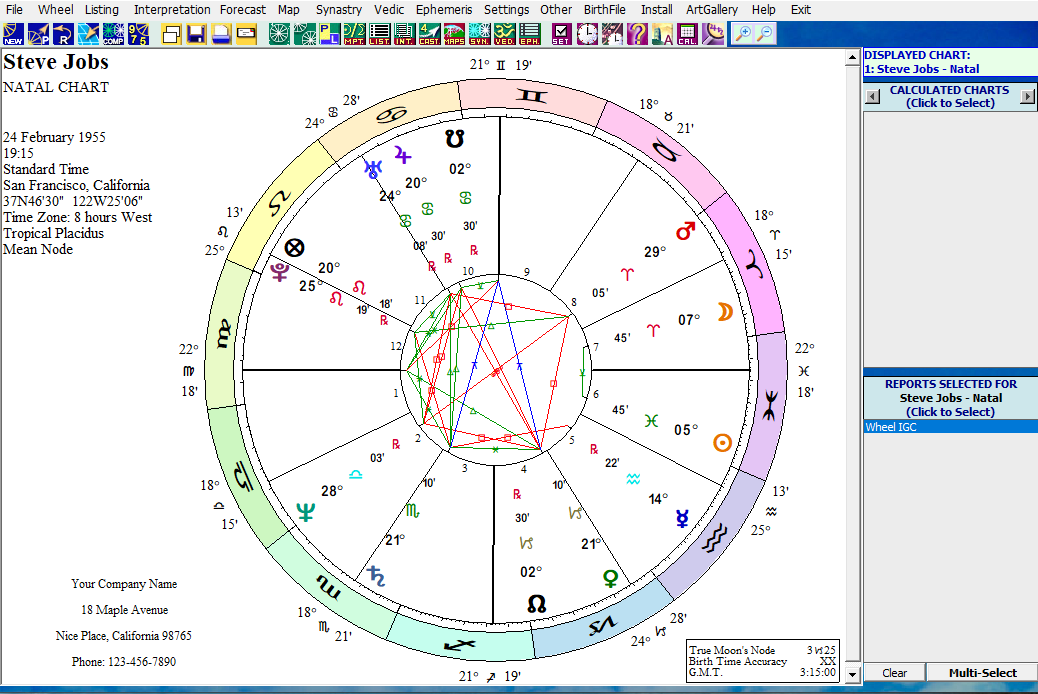This screenshot has height=694, width=1038.
Task: Open the INT interpretation icon
Action: coord(404,34)
